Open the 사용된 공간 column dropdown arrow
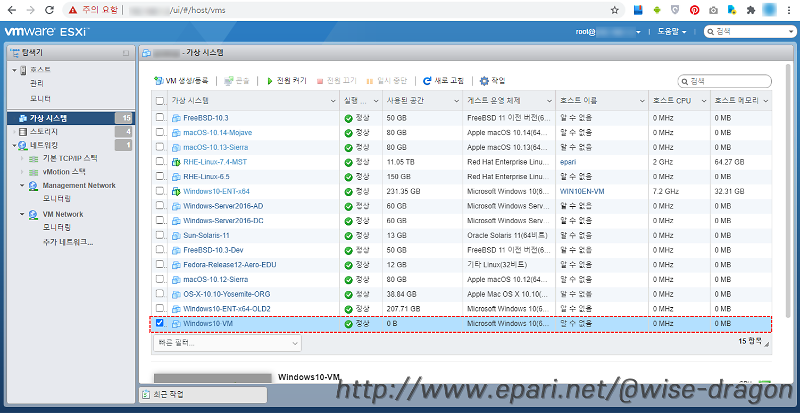 click(x=456, y=101)
